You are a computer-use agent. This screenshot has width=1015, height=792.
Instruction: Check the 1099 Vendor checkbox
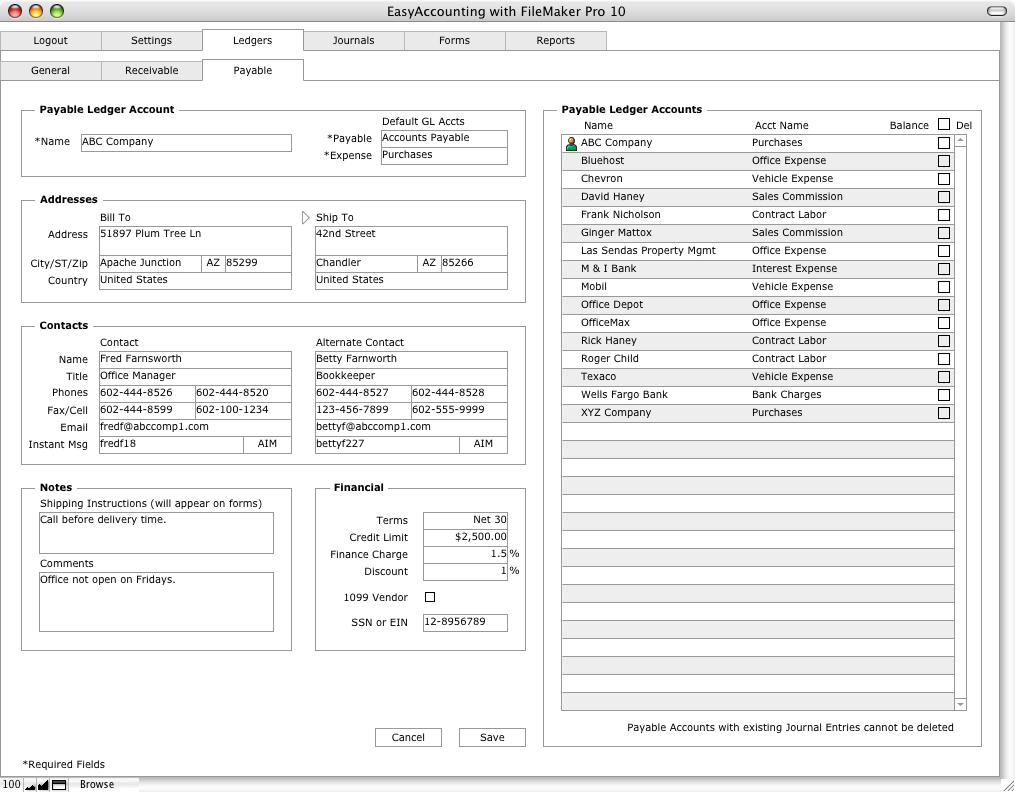click(x=430, y=597)
